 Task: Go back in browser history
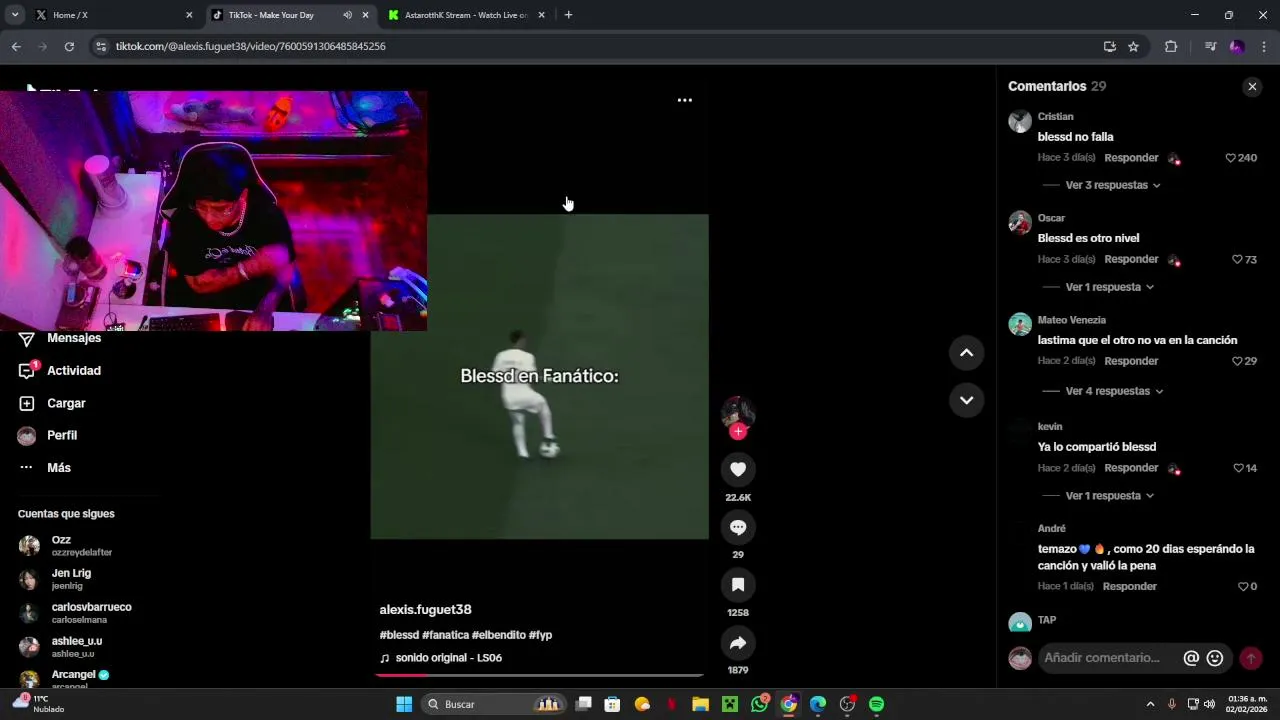16,46
